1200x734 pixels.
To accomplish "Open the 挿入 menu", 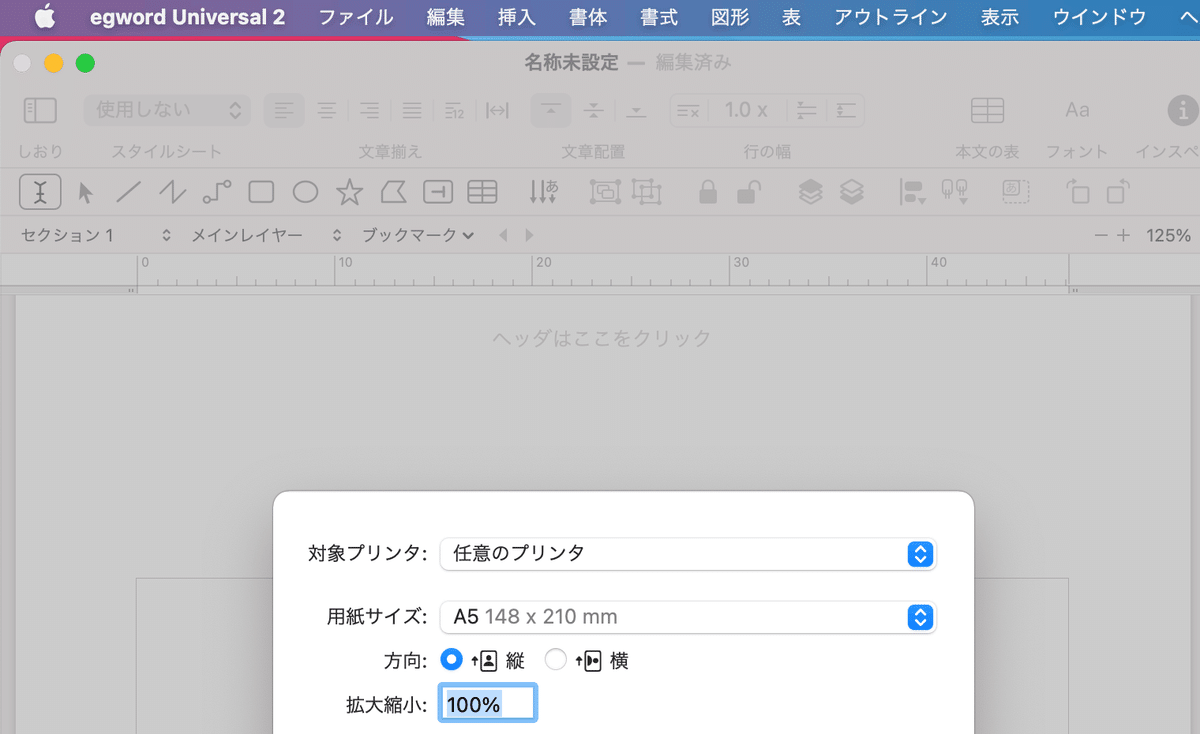I will 517,17.
